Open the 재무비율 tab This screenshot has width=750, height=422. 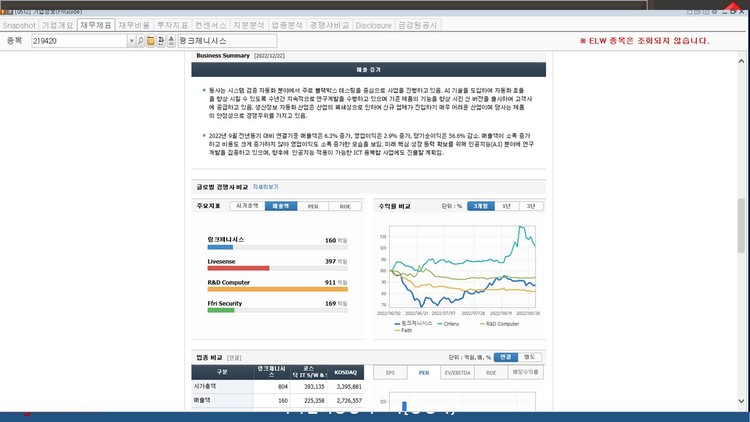tap(134, 25)
